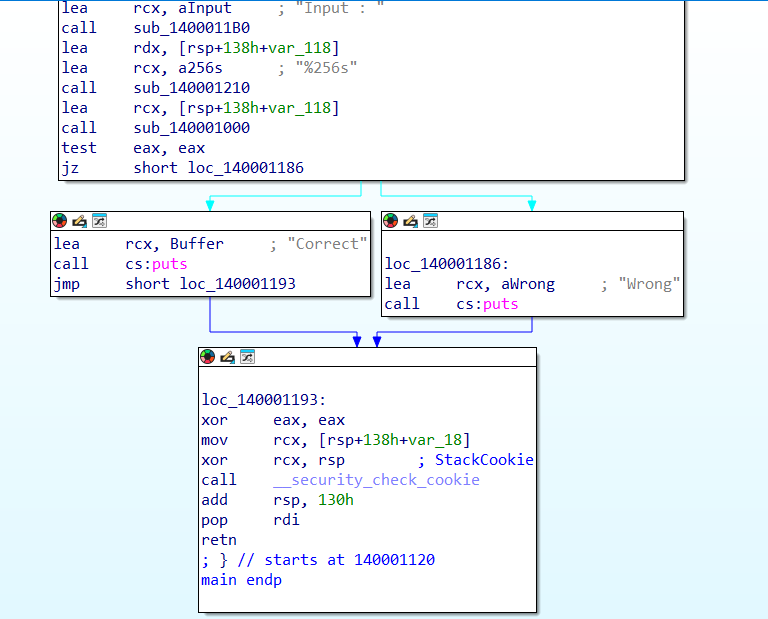Click 'short loc_140001193' jump target
The image size is (768, 619).
tap(211, 284)
